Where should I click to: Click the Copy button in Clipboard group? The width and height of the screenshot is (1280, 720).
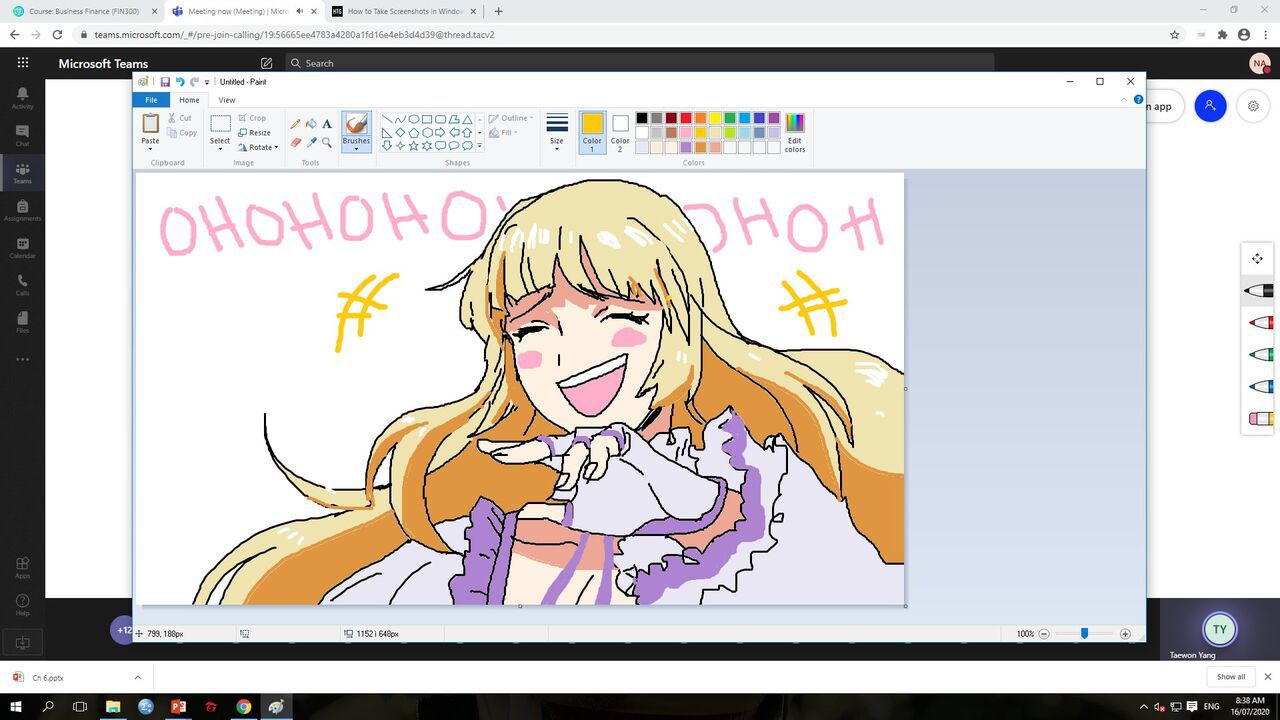182,132
